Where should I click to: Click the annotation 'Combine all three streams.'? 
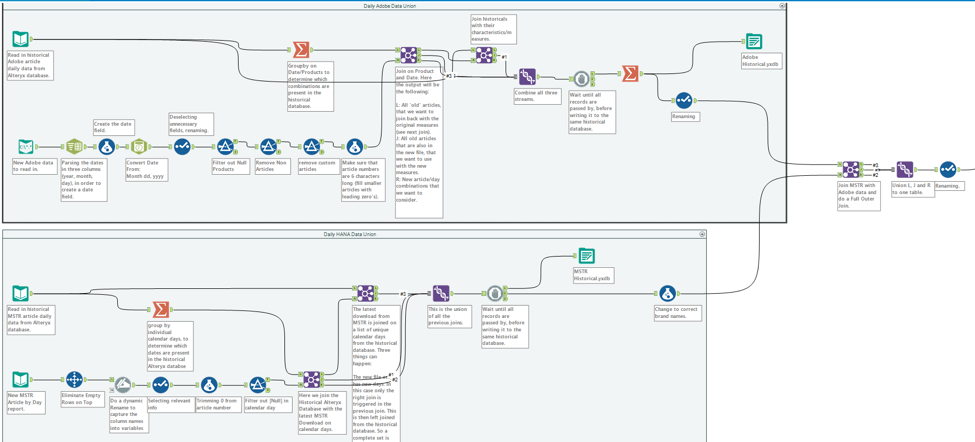click(535, 96)
